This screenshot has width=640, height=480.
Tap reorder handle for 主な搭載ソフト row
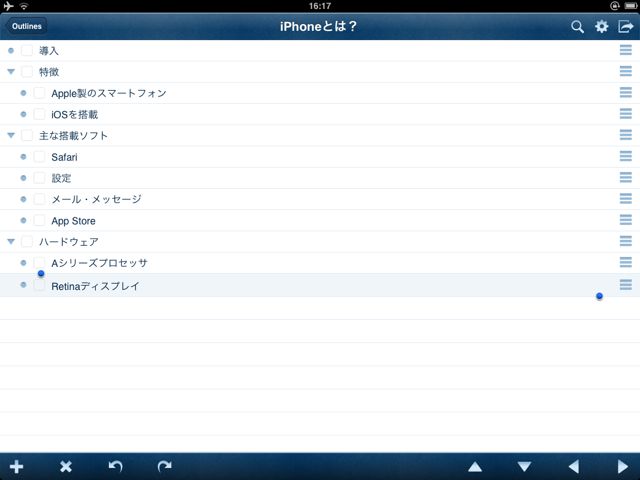click(x=625, y=135)
